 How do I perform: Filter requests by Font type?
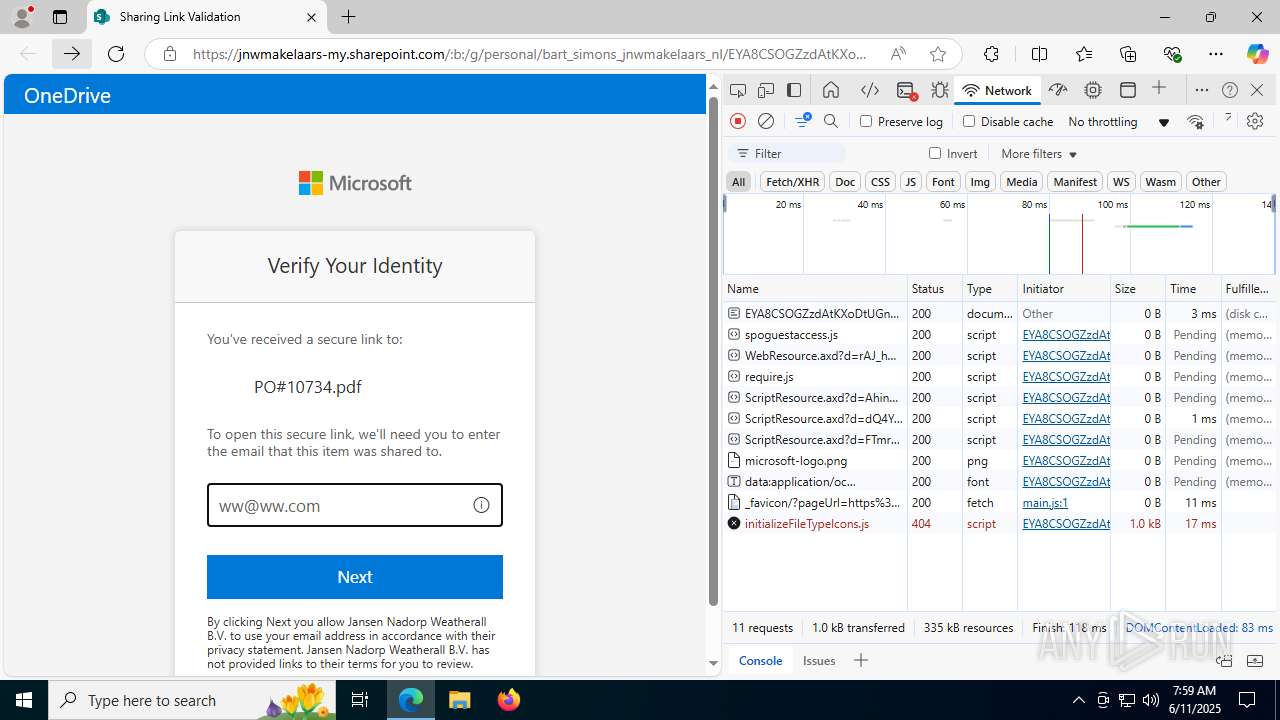[943, 181]
